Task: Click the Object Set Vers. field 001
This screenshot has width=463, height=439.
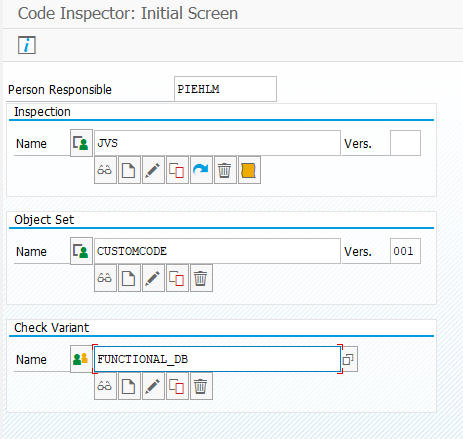Action: pos(405,251)
